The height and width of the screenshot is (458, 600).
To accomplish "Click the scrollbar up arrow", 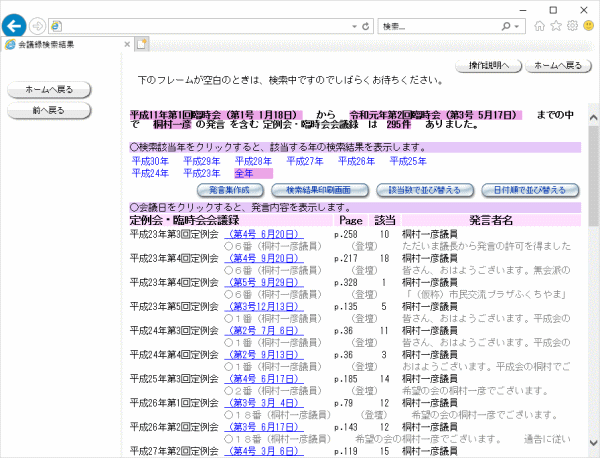I will pos(594,118).
